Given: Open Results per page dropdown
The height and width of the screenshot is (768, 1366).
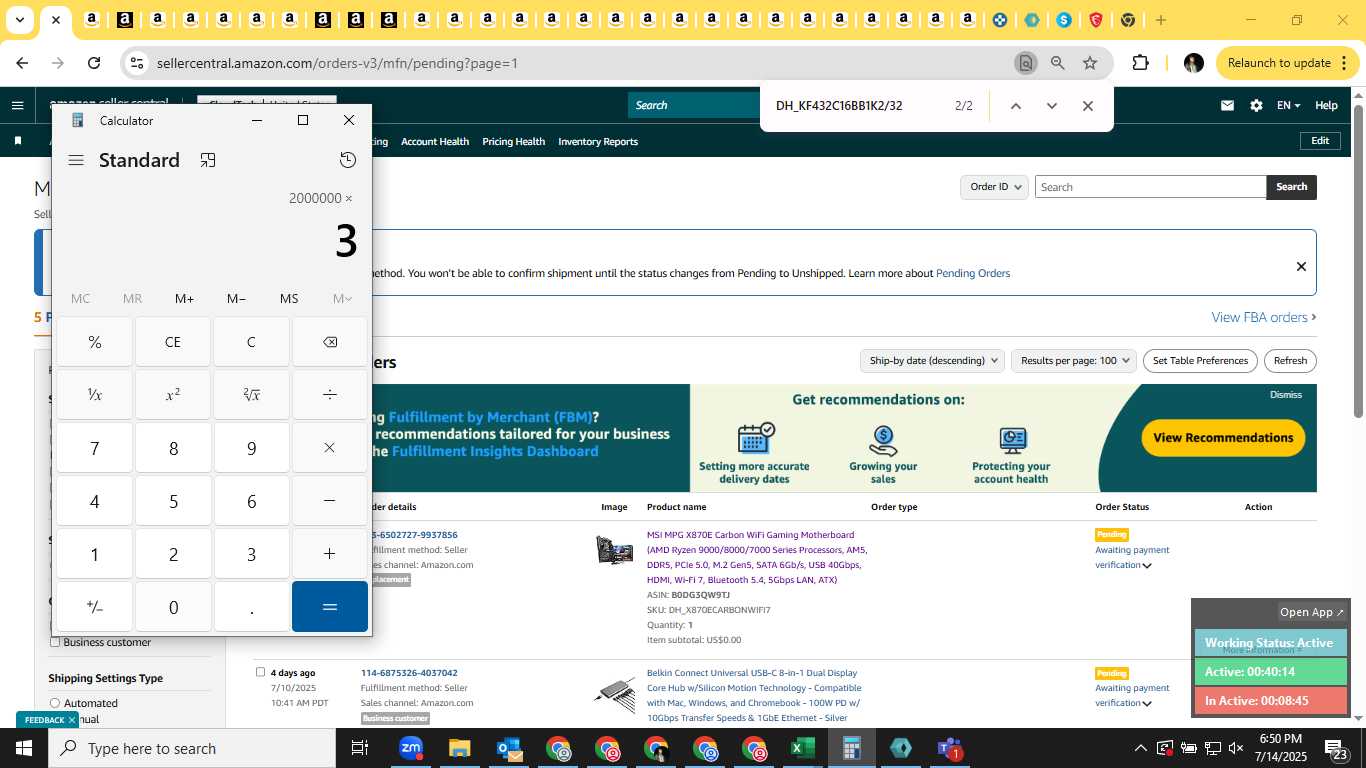Looking at the screenshot, I should point(1074,360).
